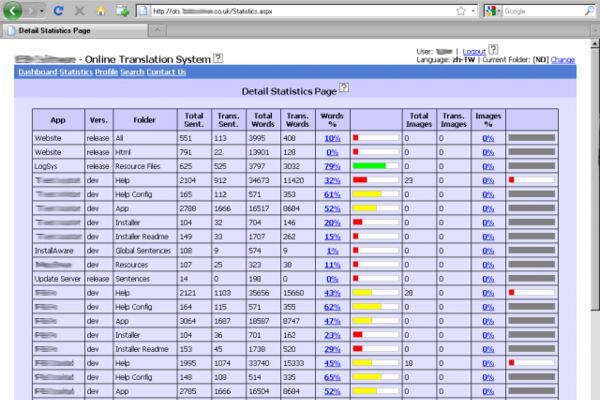600x400 pixels.
Task: Click the browser Back button
Action: (13, 11)
